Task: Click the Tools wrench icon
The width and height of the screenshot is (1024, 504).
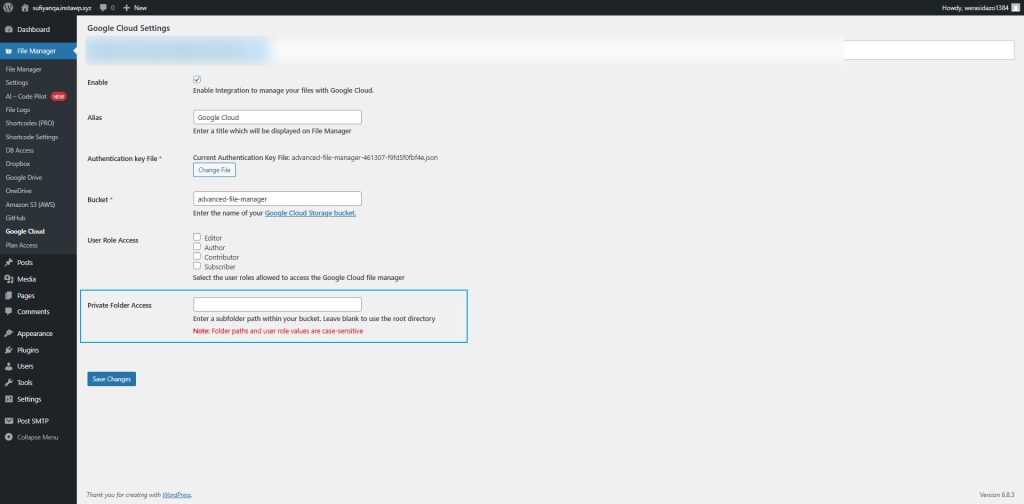Action: tap(9, 382)
